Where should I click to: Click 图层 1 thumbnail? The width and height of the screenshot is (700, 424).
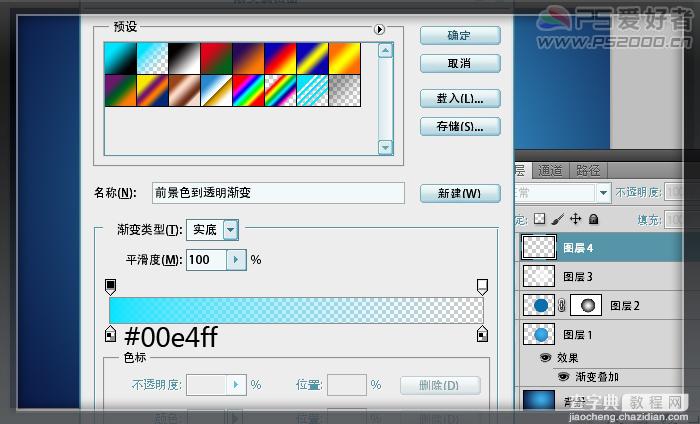click(539, 334)
